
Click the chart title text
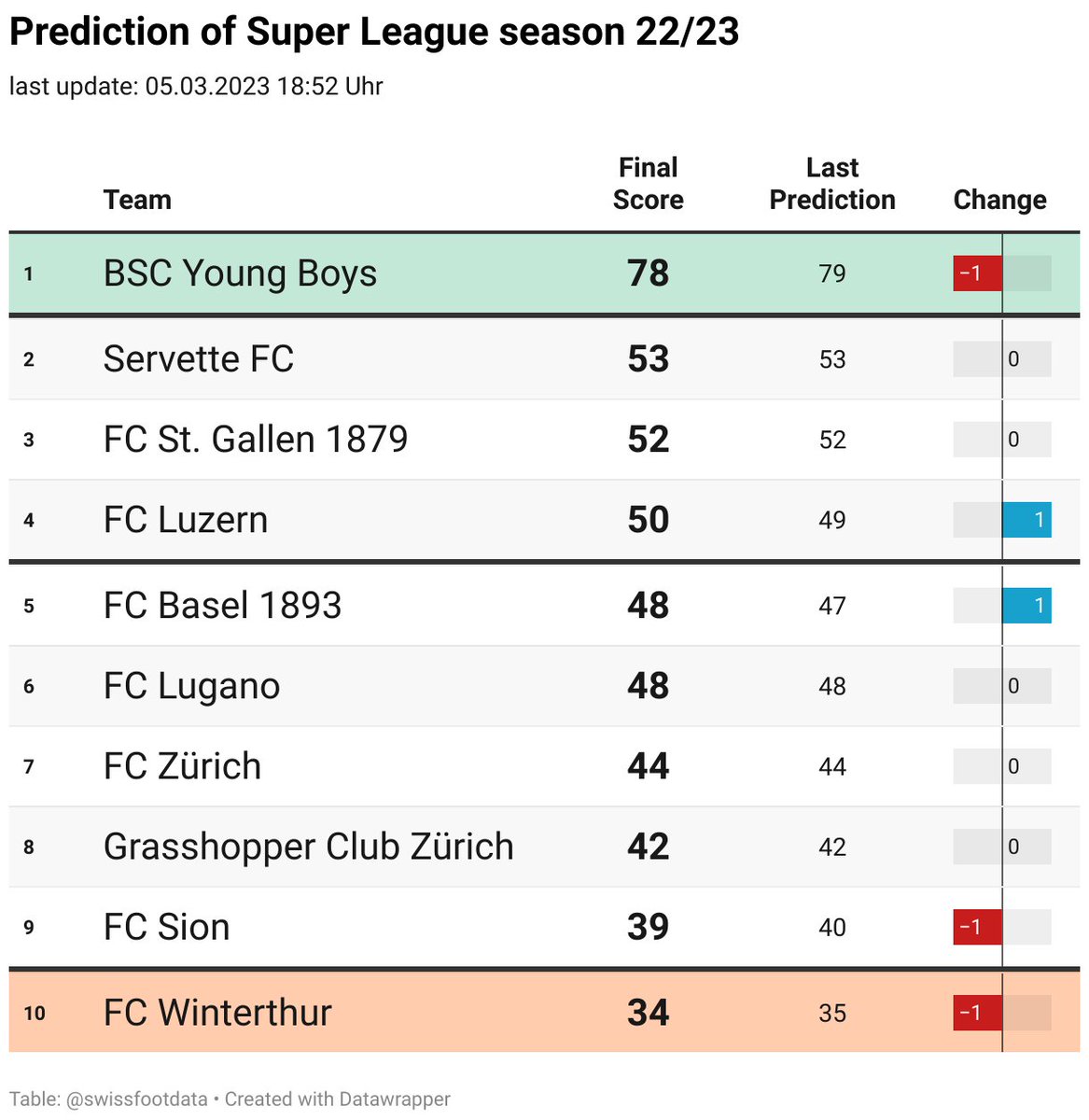click(x=374, y=32)
